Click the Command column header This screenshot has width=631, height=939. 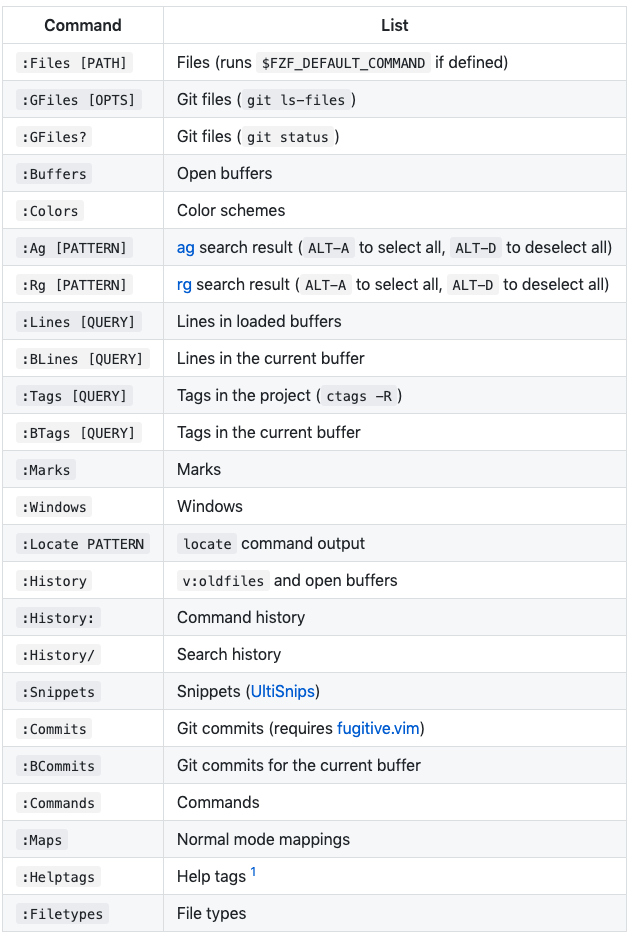pyautogui.click(x=83, y=25)
